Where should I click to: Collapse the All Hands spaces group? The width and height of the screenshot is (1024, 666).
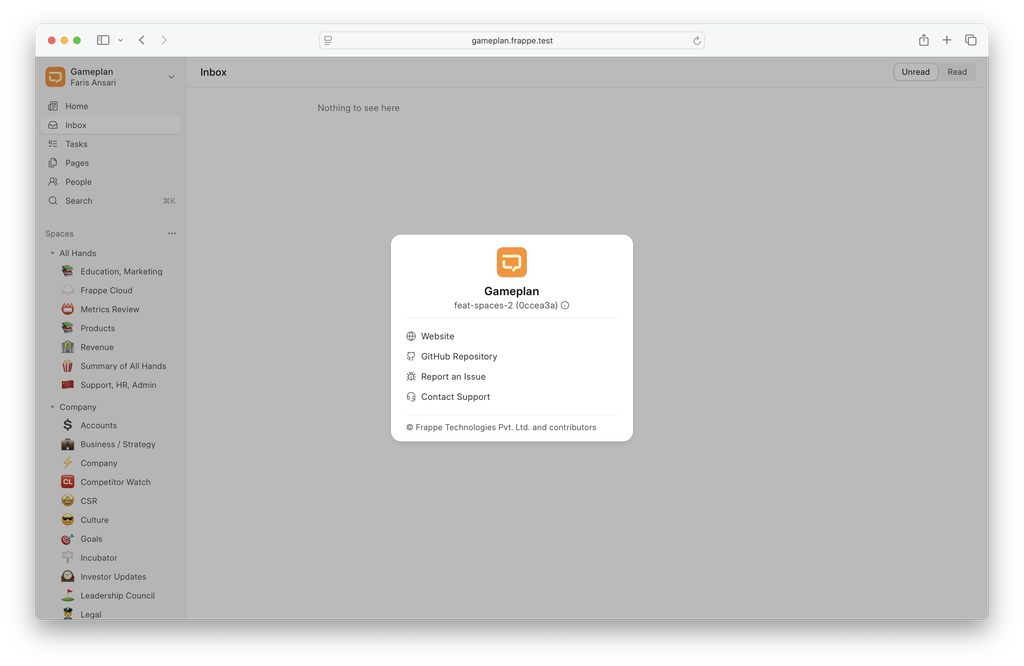[53, 253]
